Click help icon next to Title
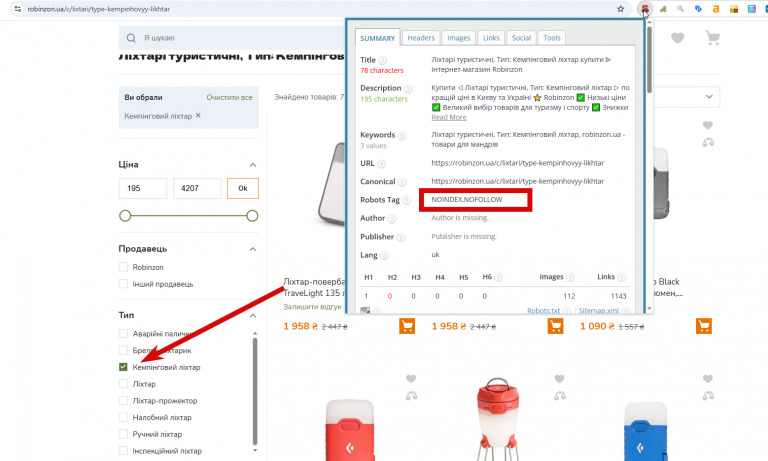This screenshot has width=768, height=461. pos(383,61)
